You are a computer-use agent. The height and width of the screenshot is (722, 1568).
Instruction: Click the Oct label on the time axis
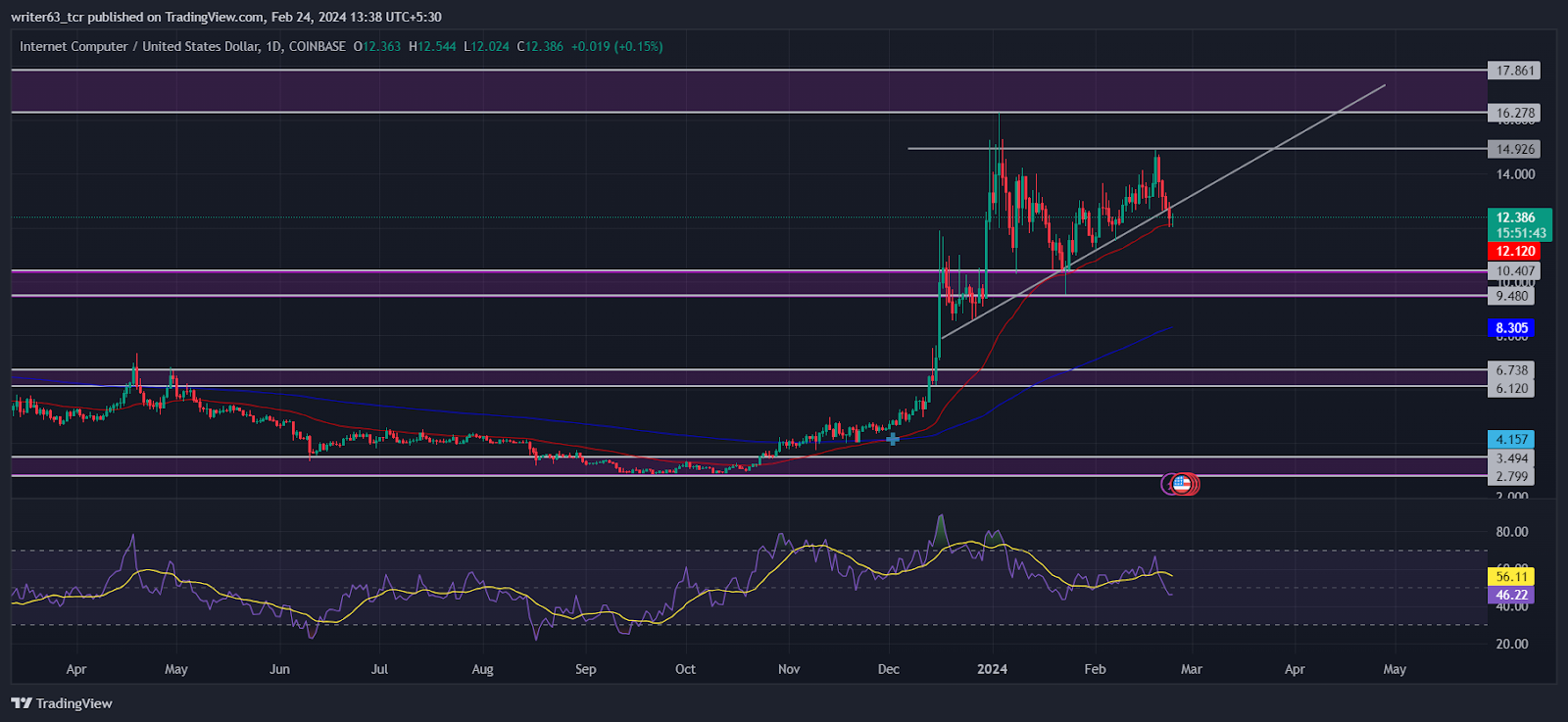[x=685, y=669]
